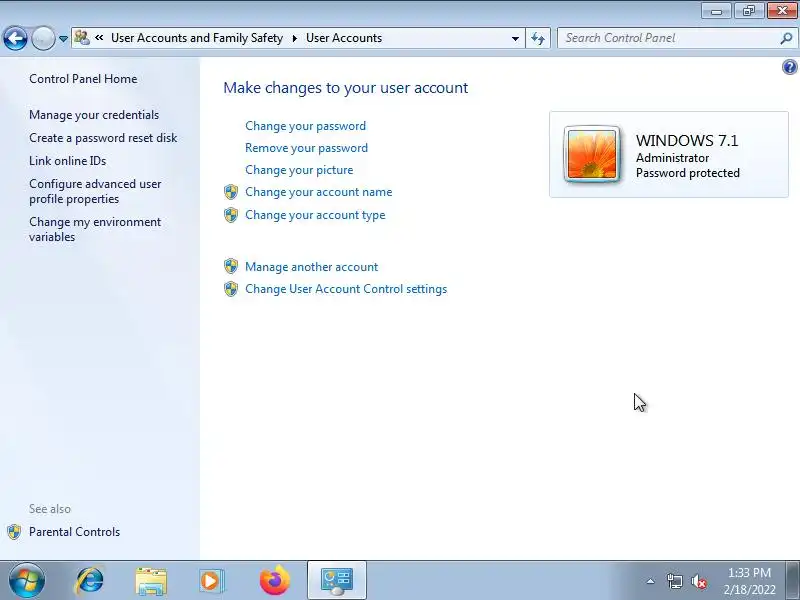Open the recent pages dropdown arrow

63,39
